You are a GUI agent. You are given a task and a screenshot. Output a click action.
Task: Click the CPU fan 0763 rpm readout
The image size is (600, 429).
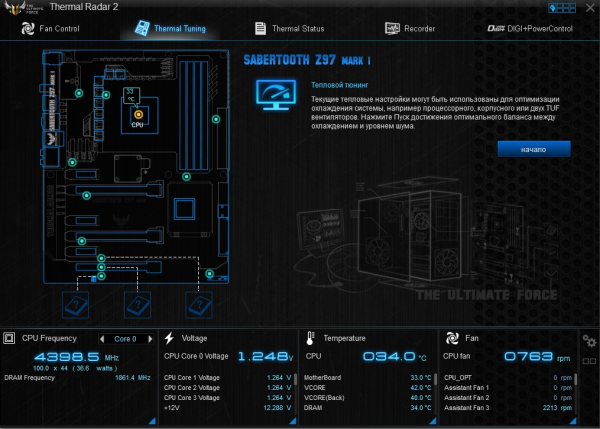pyautogui.click(x=537, y=357)
